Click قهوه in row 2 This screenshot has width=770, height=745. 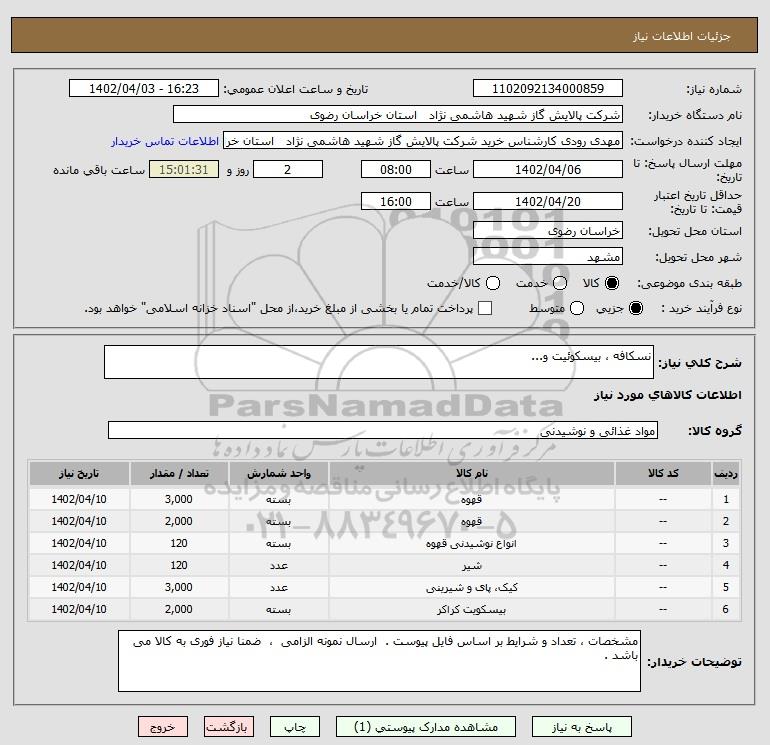click(x=471, y=522)
